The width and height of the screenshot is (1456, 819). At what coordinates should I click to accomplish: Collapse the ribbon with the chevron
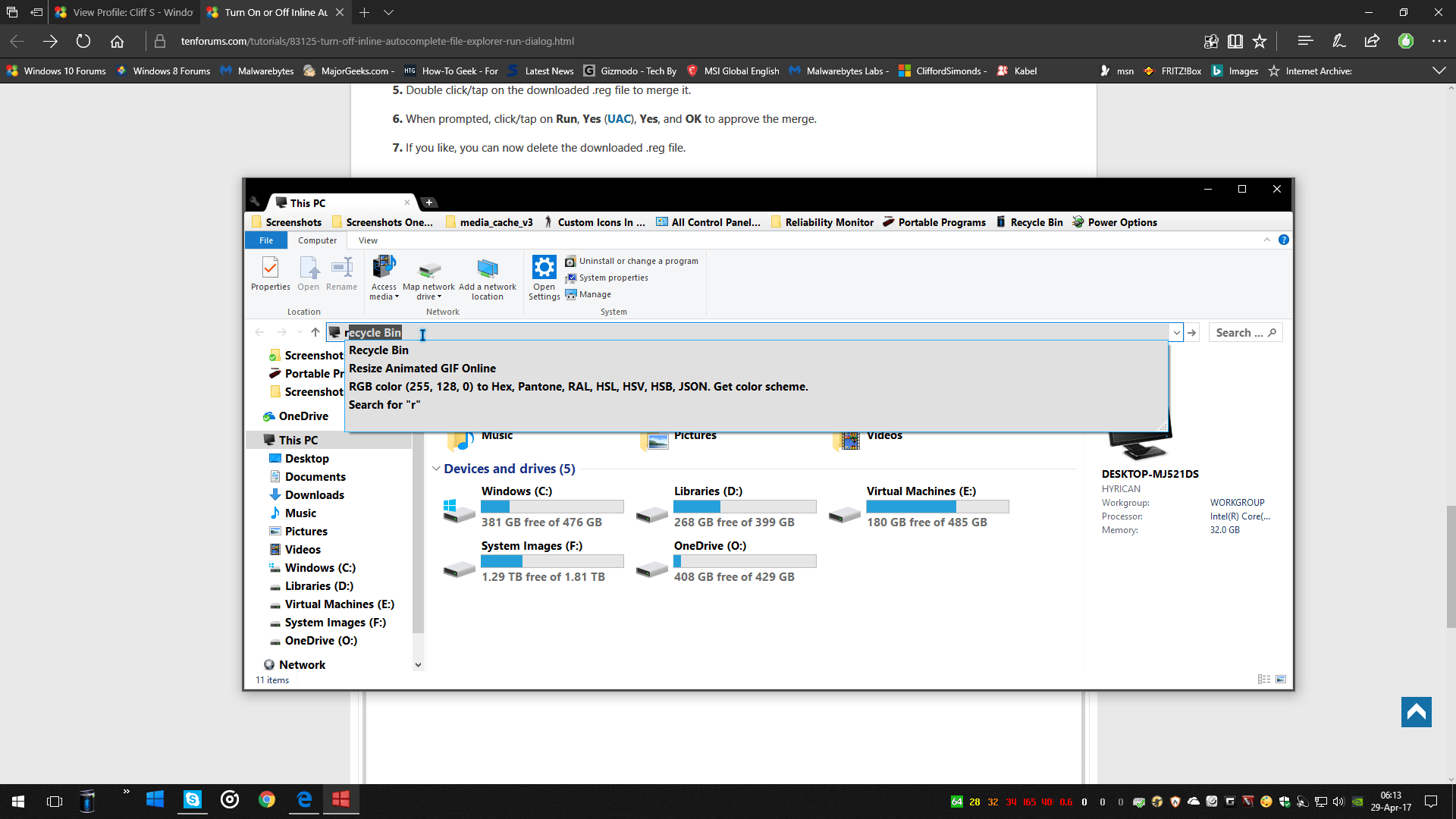(1266, 240)
